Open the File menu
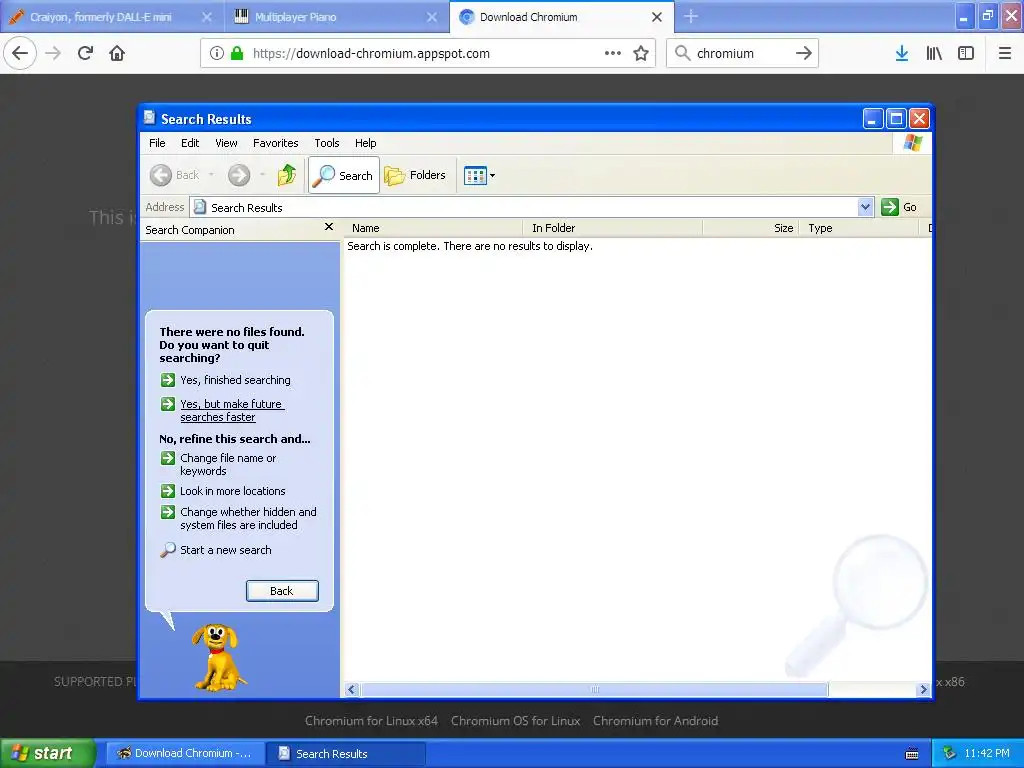The height and width of the screenshot is (768, 1024). (x=157, y=143)
